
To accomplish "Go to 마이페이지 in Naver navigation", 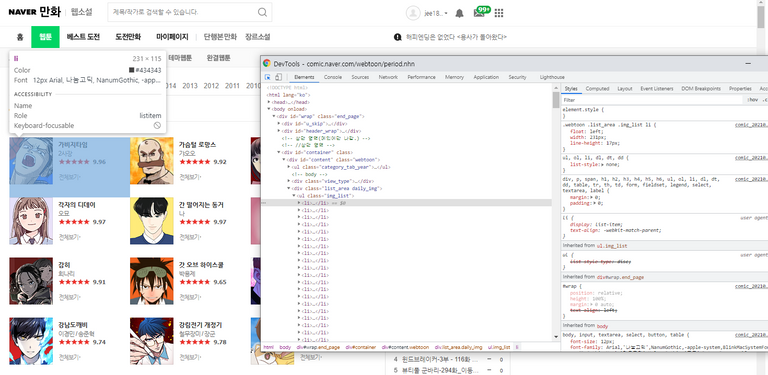I will (172, 37).
